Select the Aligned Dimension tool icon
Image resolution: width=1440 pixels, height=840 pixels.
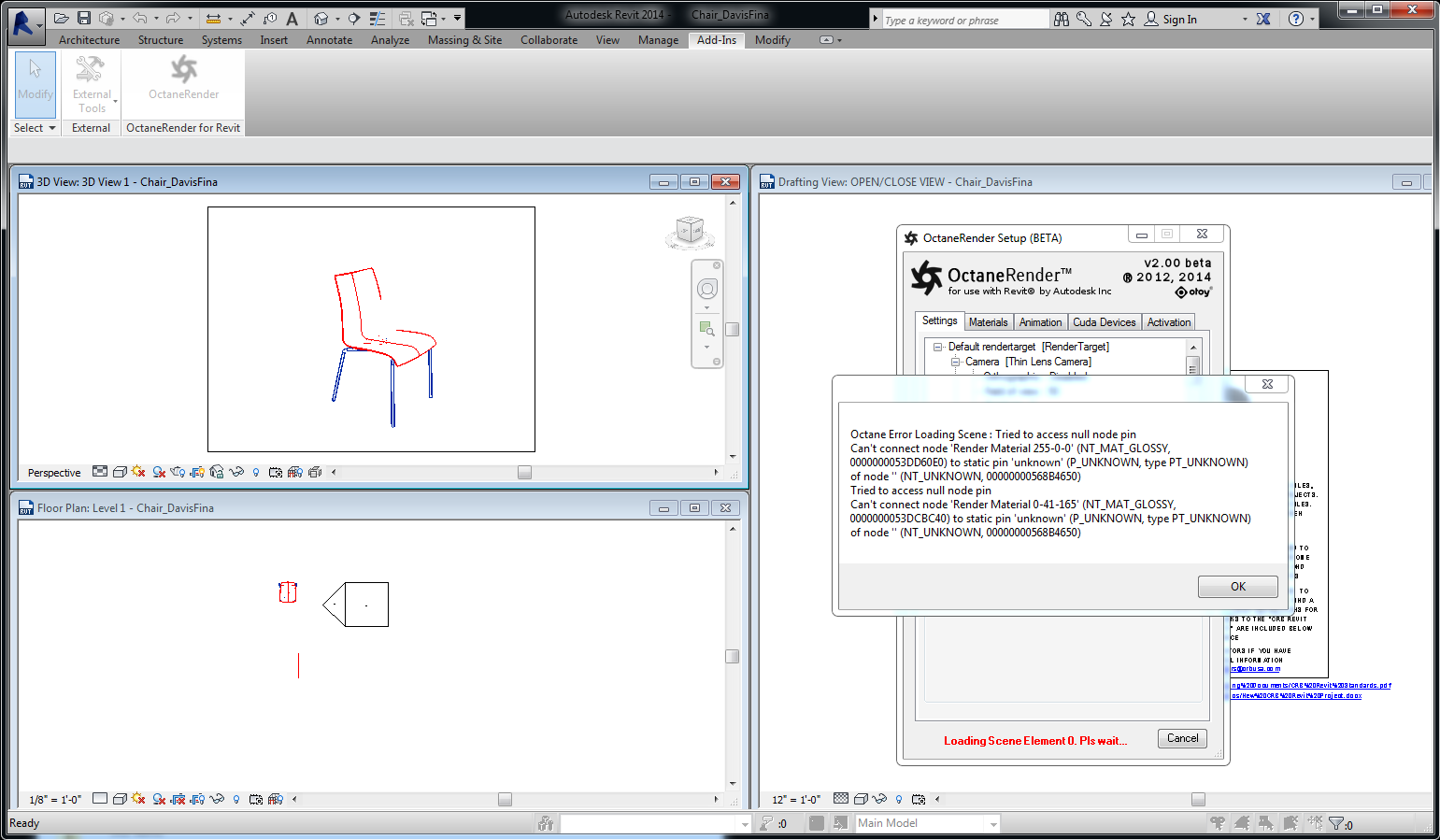pyautogui.click(x=248, y=19)
